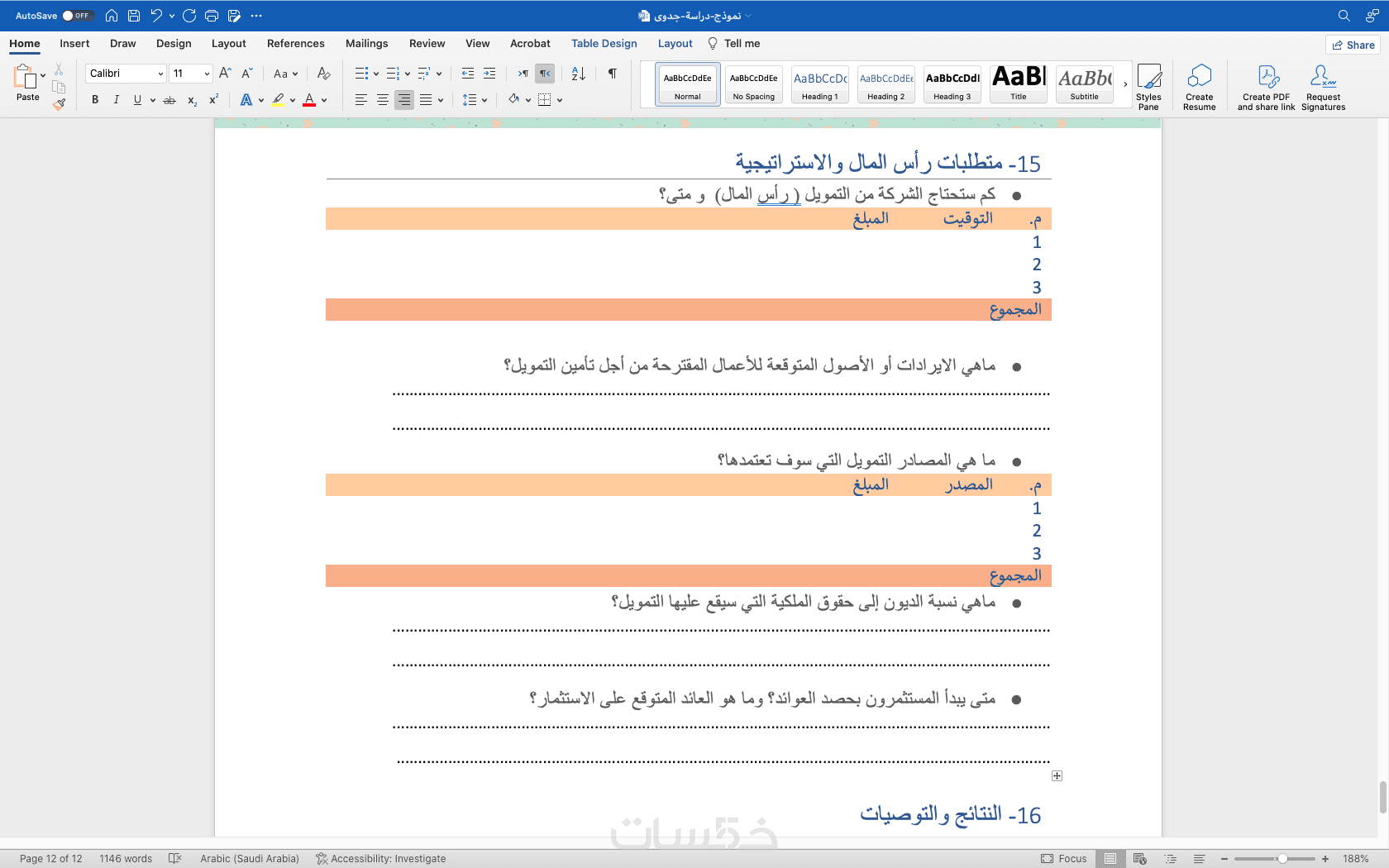Click Create PDF and share link
The height and width of the screenshot is (868, 1389).
[1267, 87]
